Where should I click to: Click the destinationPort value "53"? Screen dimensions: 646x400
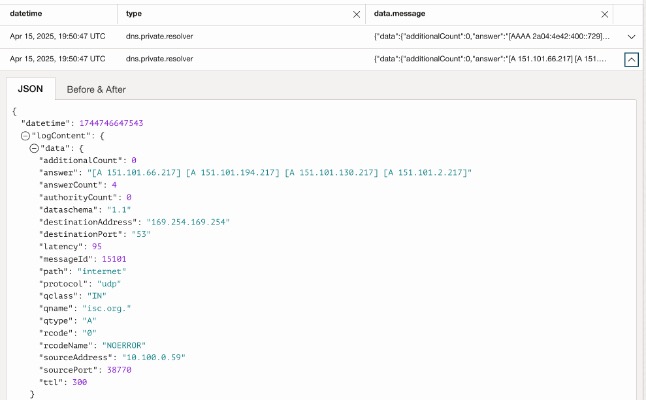coord(141,234)
